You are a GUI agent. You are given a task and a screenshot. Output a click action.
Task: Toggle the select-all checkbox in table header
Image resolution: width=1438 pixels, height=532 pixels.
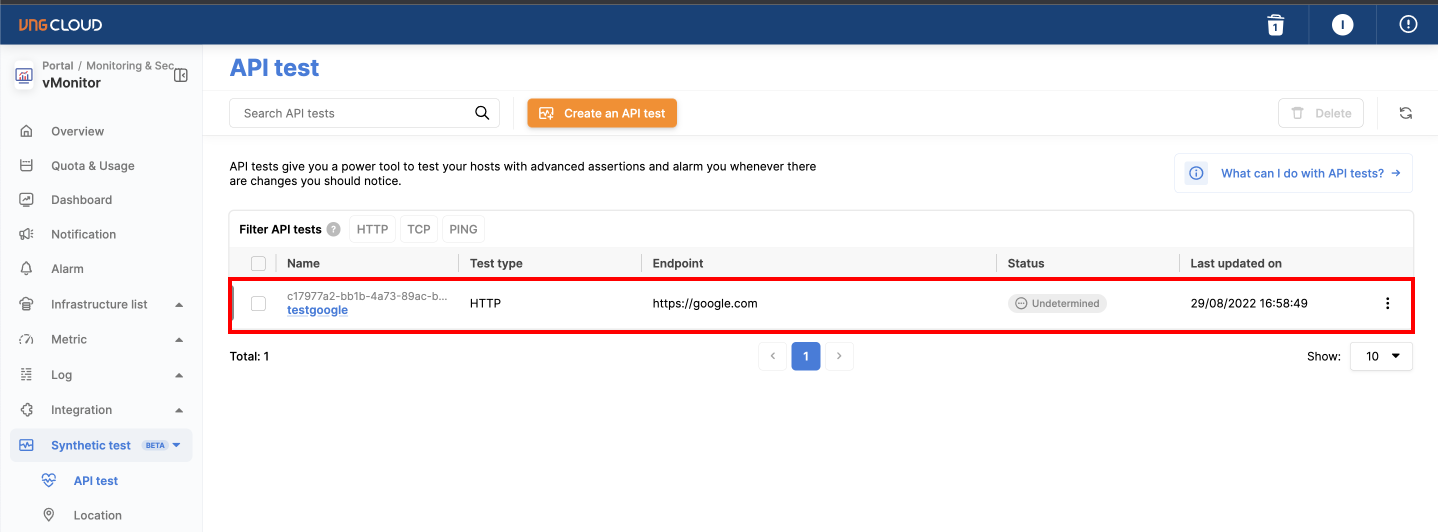(259, 263)
